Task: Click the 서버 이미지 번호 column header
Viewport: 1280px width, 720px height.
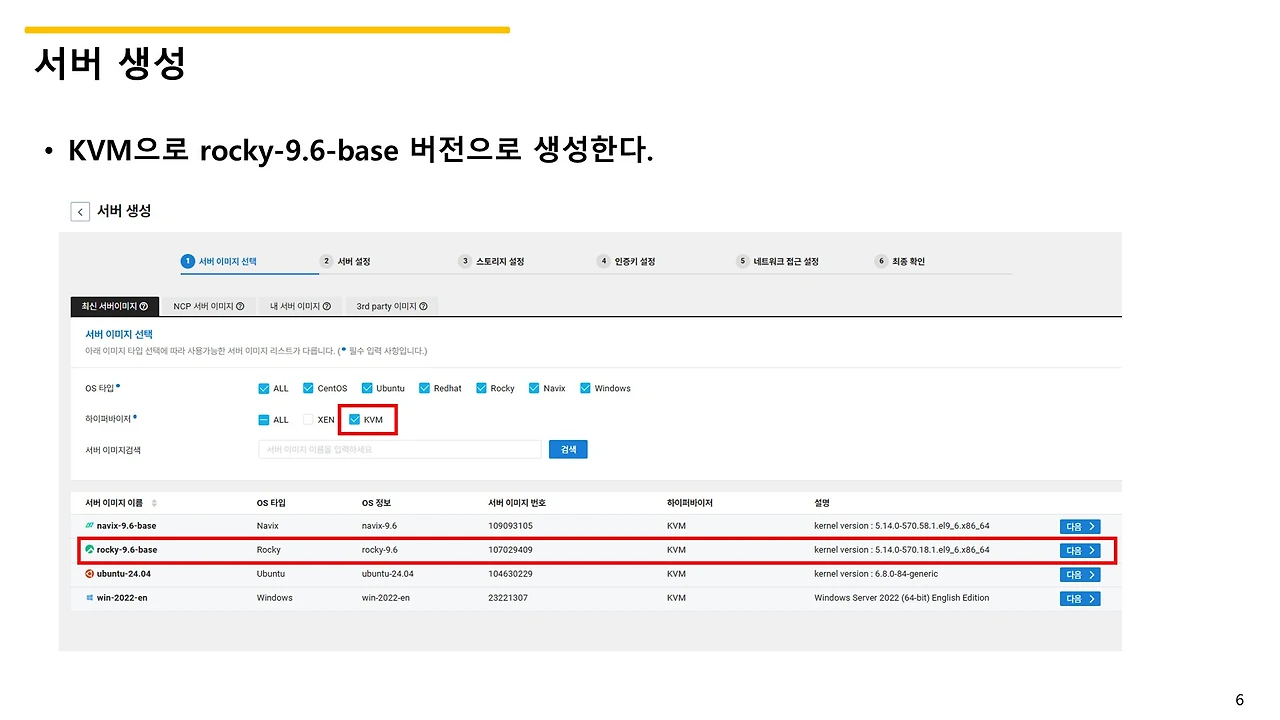Action: (x=516, y=503)
